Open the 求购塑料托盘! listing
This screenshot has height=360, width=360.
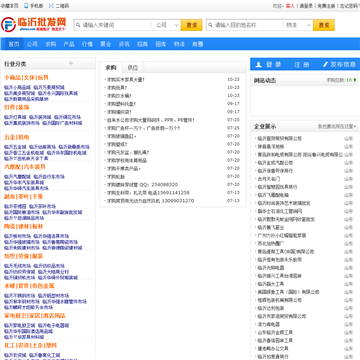121,104
